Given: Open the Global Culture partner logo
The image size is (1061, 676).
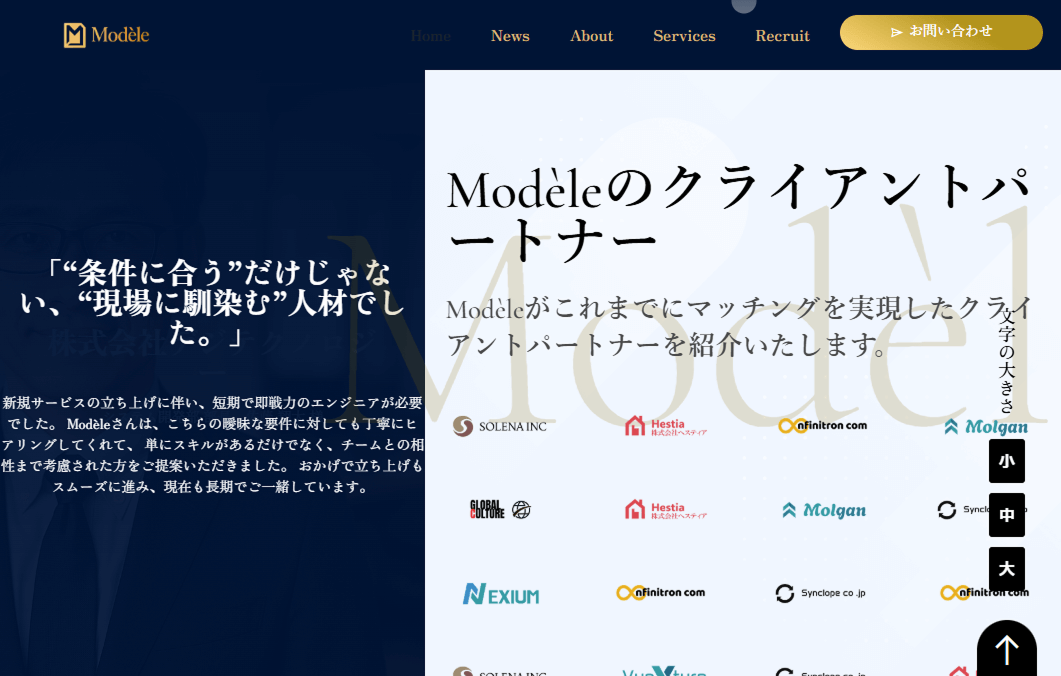Looking at the screenshot, I should click(x=500, y=510).
